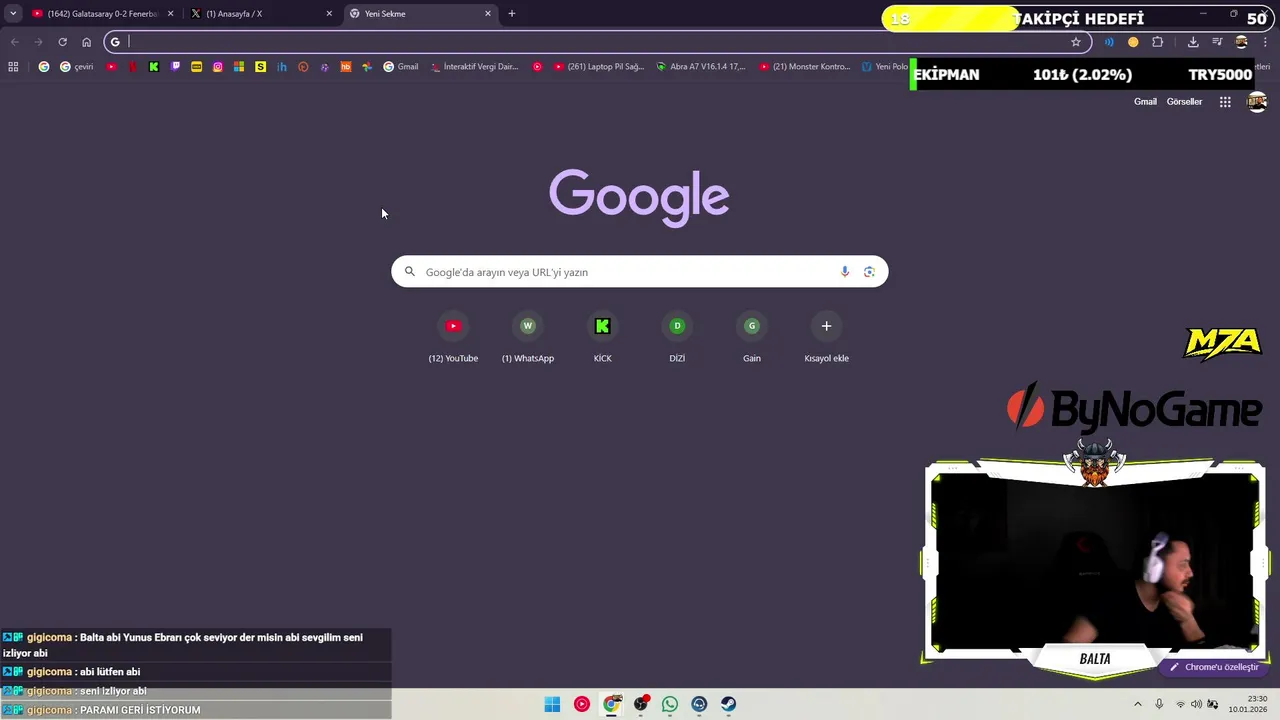
Task: Click the Gmail link on Google page
Action: click(1145, 102)
